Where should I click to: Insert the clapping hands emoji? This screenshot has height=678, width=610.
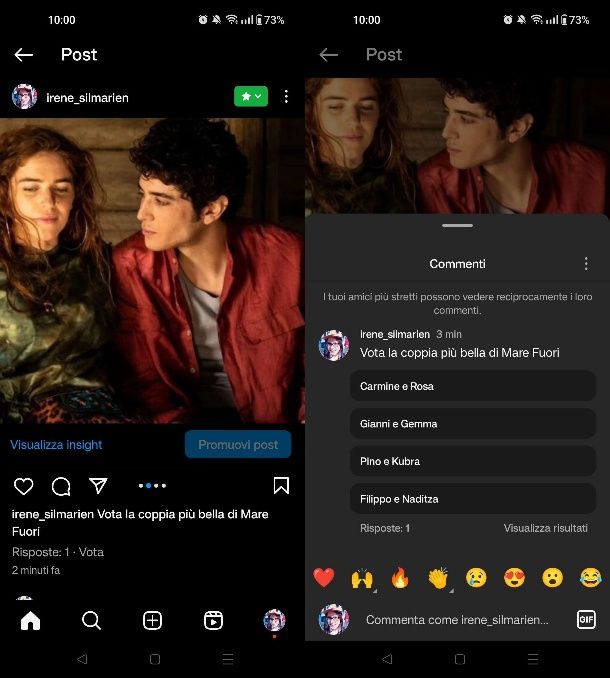pyautogui.click(x=438, y=578)
